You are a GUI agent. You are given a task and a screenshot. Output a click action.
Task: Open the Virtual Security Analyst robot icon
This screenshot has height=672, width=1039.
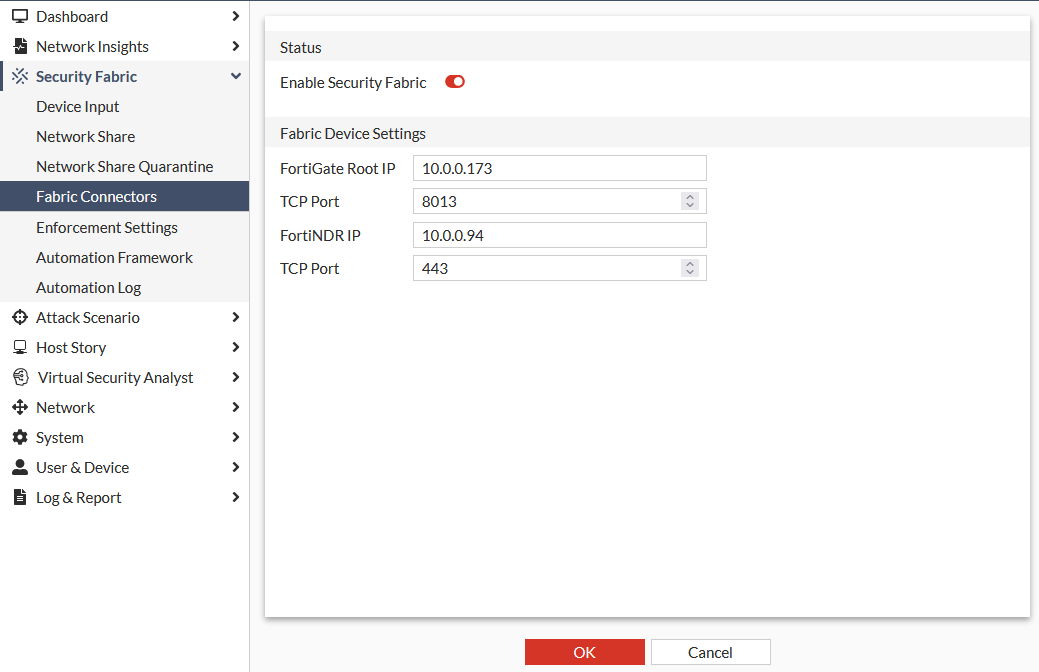point(20,377)
